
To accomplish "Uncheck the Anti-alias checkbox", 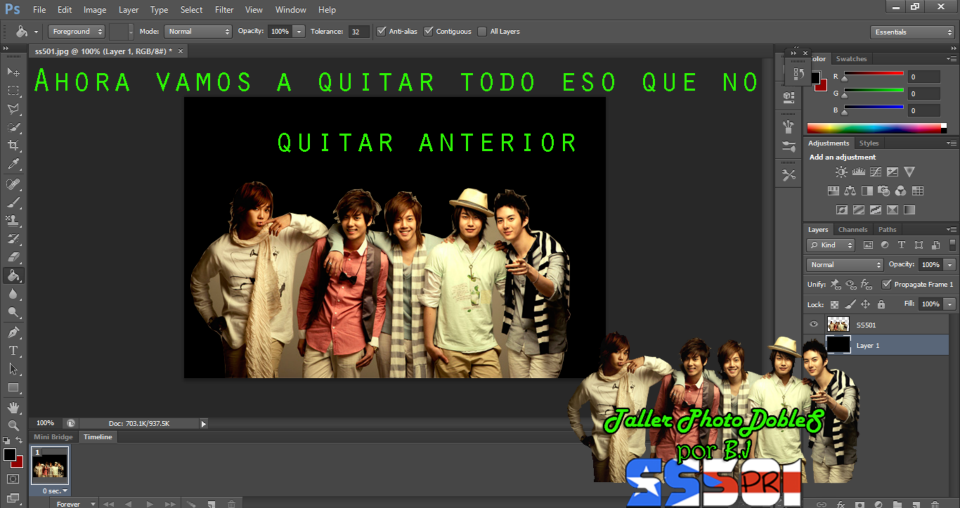I will point(381,31).
